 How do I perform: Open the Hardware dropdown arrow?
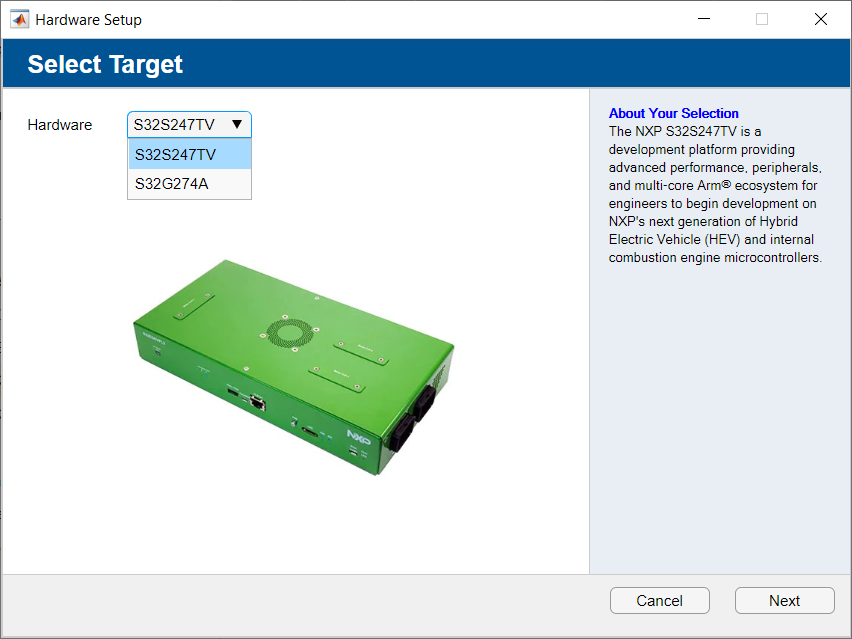pyautogui.click(x=237, y=124)
